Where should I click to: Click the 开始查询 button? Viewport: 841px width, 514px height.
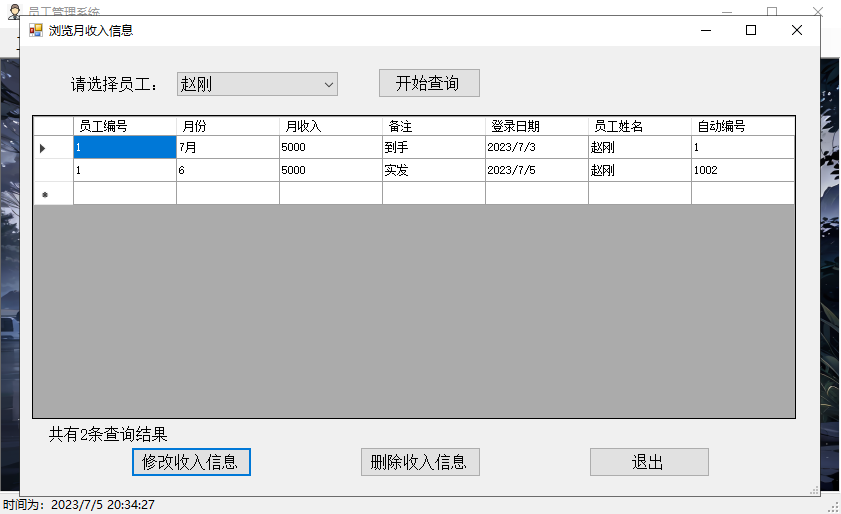click(429, 83)
